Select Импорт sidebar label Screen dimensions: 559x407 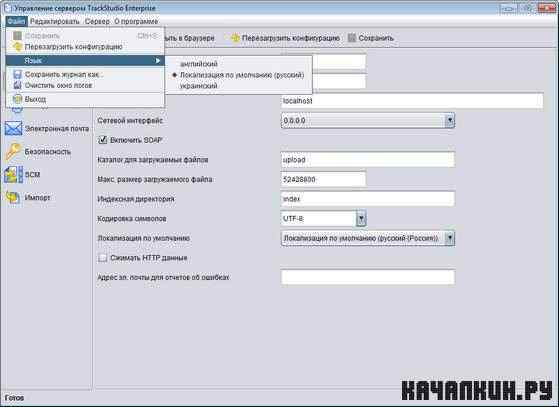37,197
